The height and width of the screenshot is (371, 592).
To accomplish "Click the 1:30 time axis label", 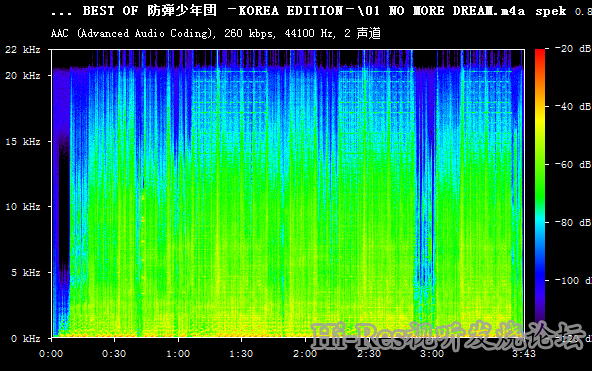I will click(241, 354).
